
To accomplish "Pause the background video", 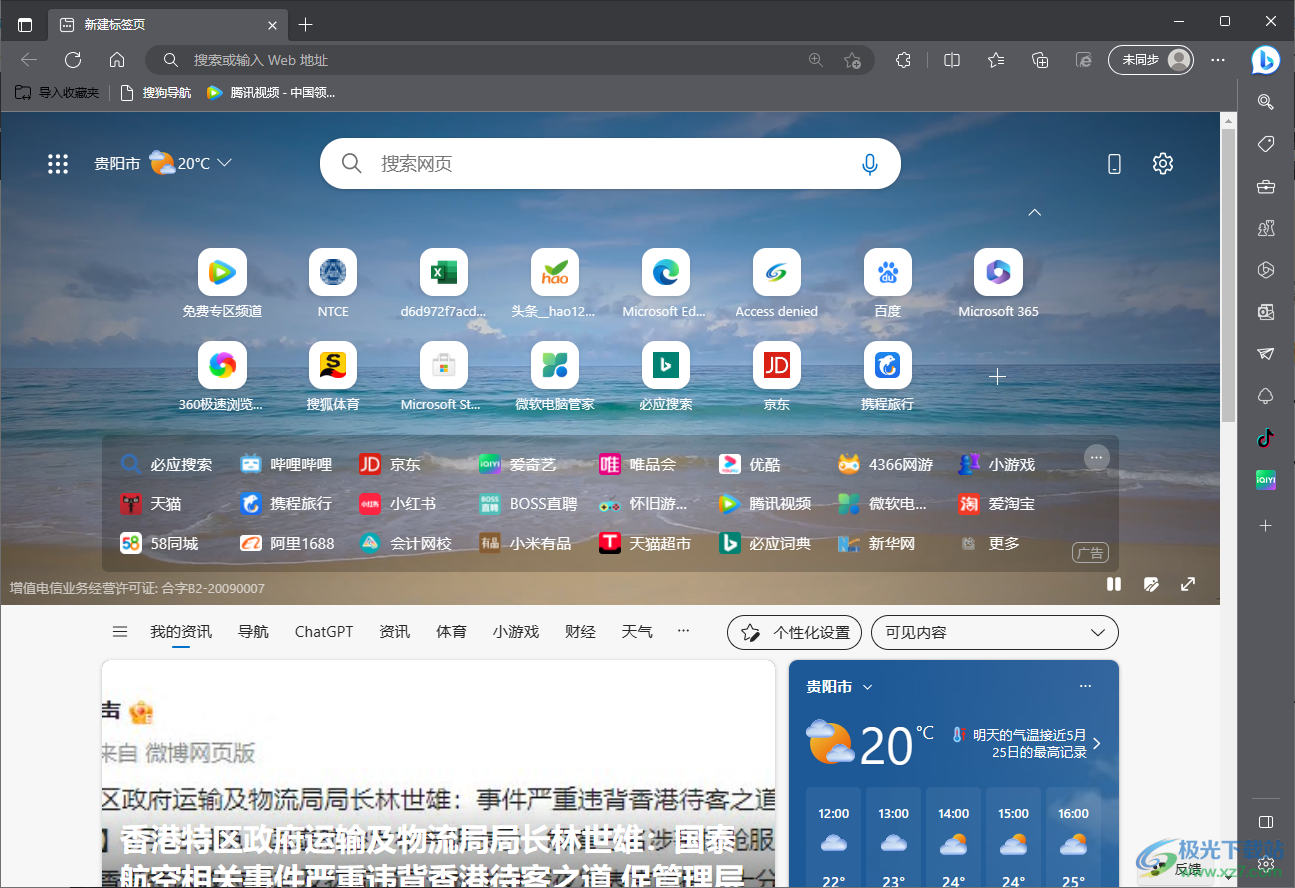I will coord(1114,584).
